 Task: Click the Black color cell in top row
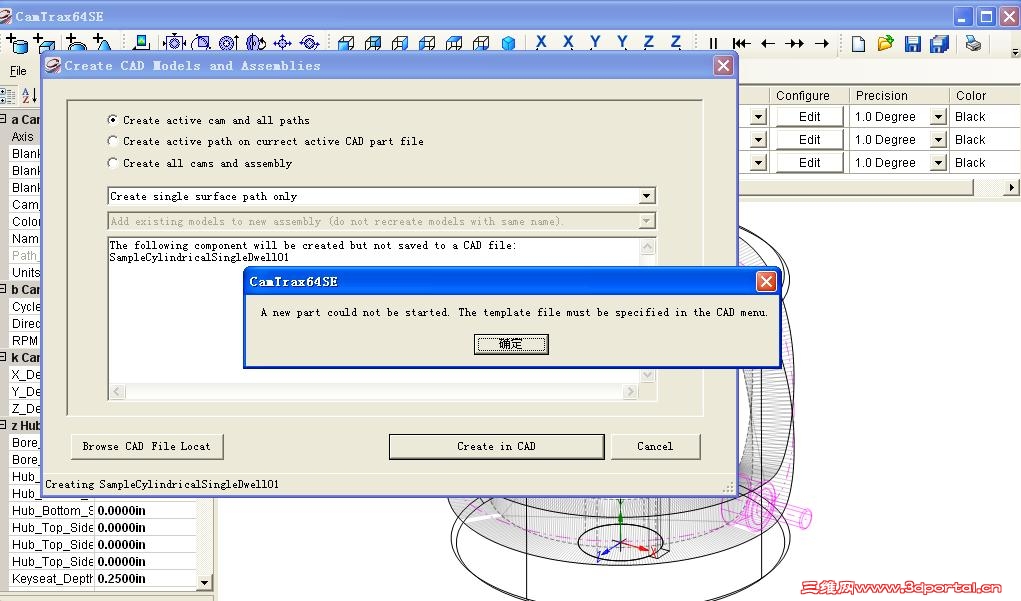[x=985, y=117]
